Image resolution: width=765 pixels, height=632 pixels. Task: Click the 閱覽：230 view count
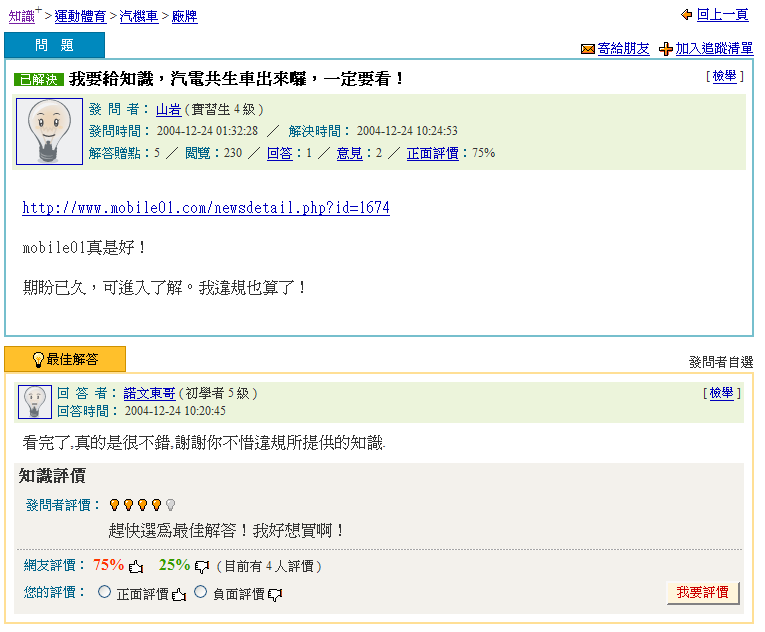(x=214, y=153)
